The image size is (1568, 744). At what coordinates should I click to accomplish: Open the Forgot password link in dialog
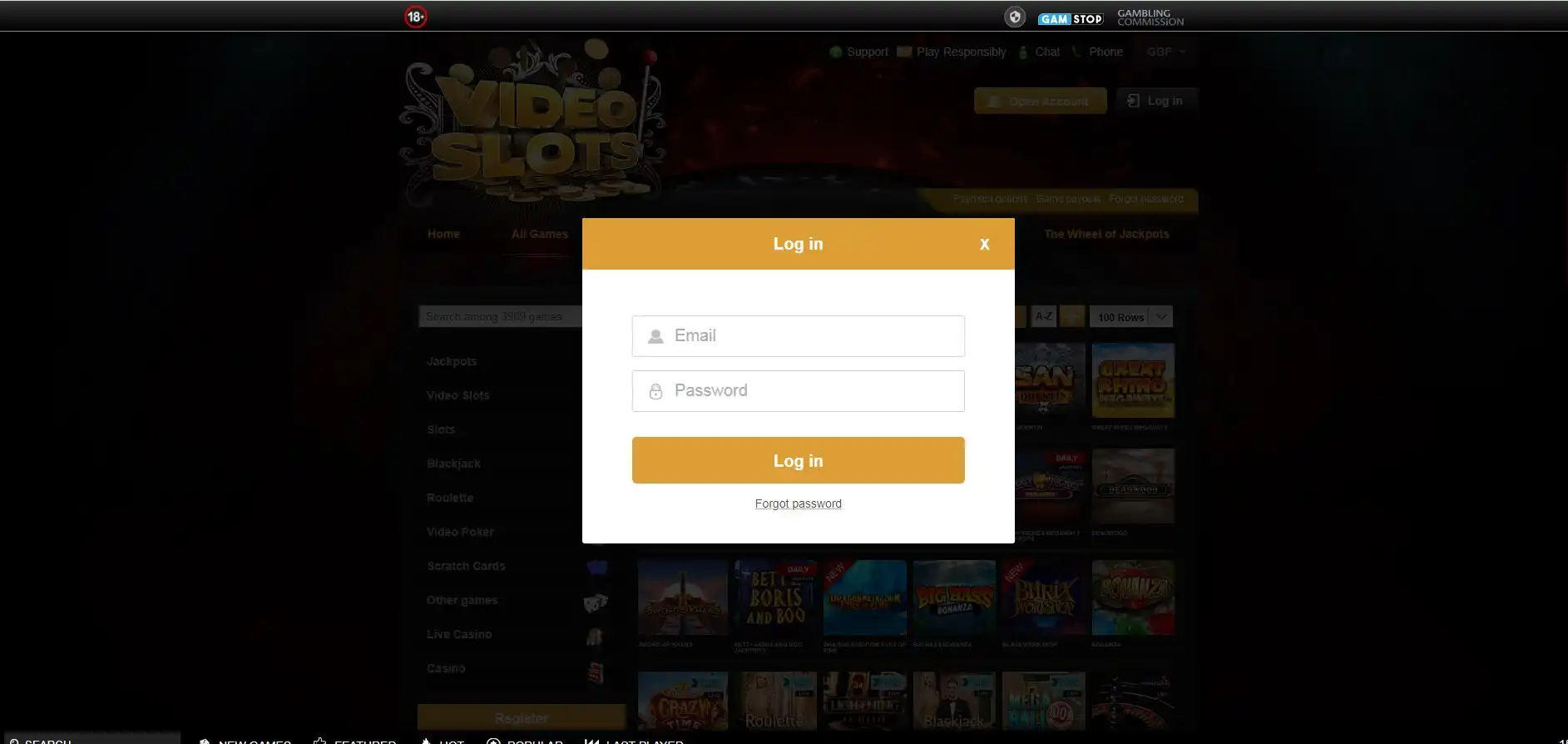pyautogui.click(x=798, y=503)
